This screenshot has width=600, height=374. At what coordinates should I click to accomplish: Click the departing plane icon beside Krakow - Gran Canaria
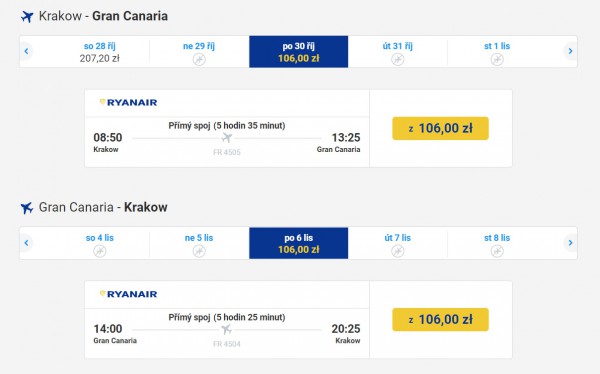coord(27,16)
